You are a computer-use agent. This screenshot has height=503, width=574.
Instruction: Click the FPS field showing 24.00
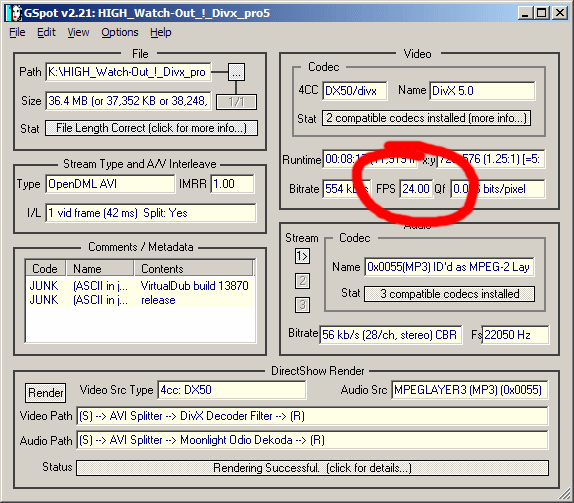click(x=416, y=189)
